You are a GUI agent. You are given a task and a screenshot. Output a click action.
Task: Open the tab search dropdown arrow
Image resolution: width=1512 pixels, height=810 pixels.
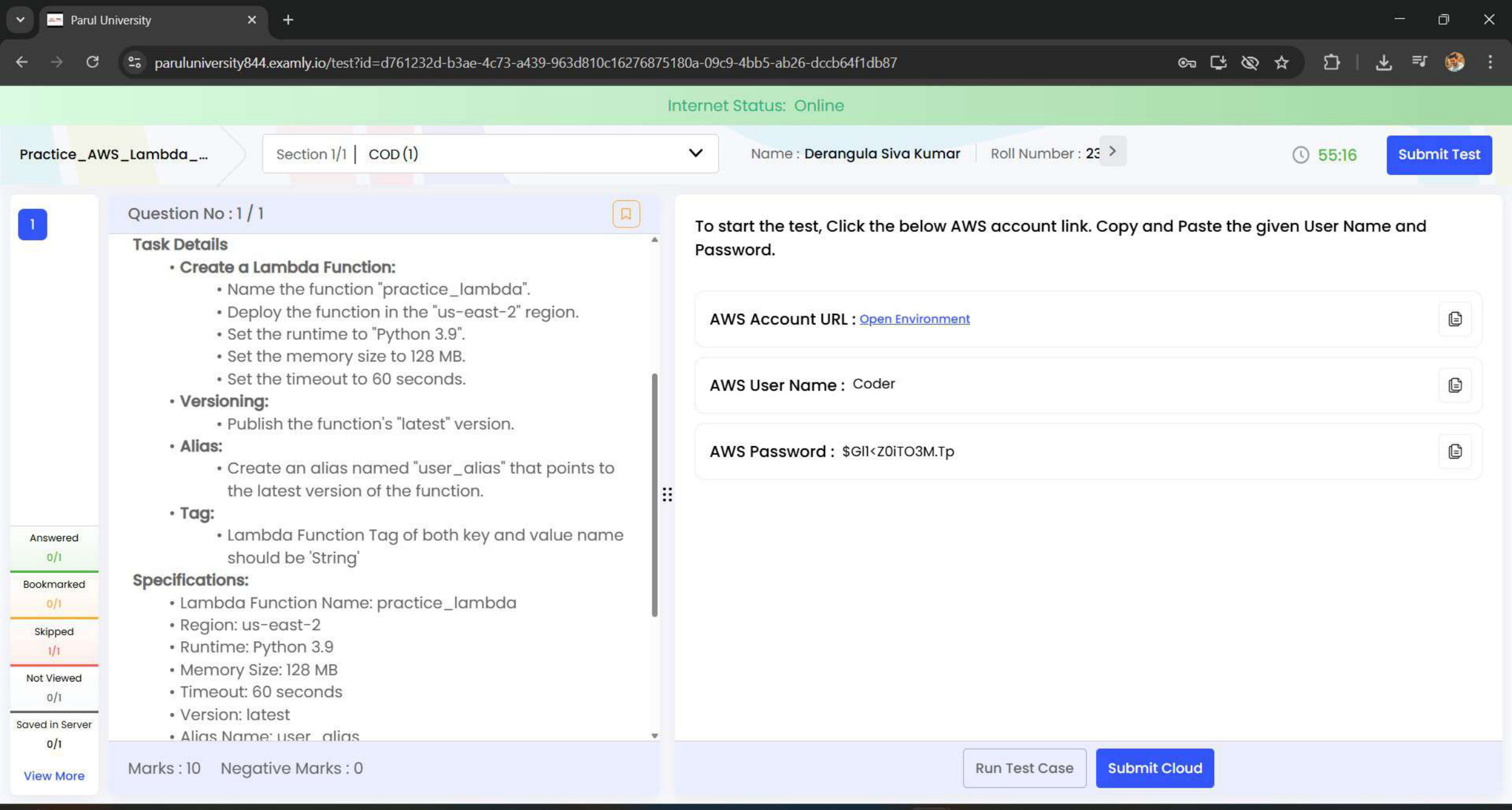click(20, 20)
